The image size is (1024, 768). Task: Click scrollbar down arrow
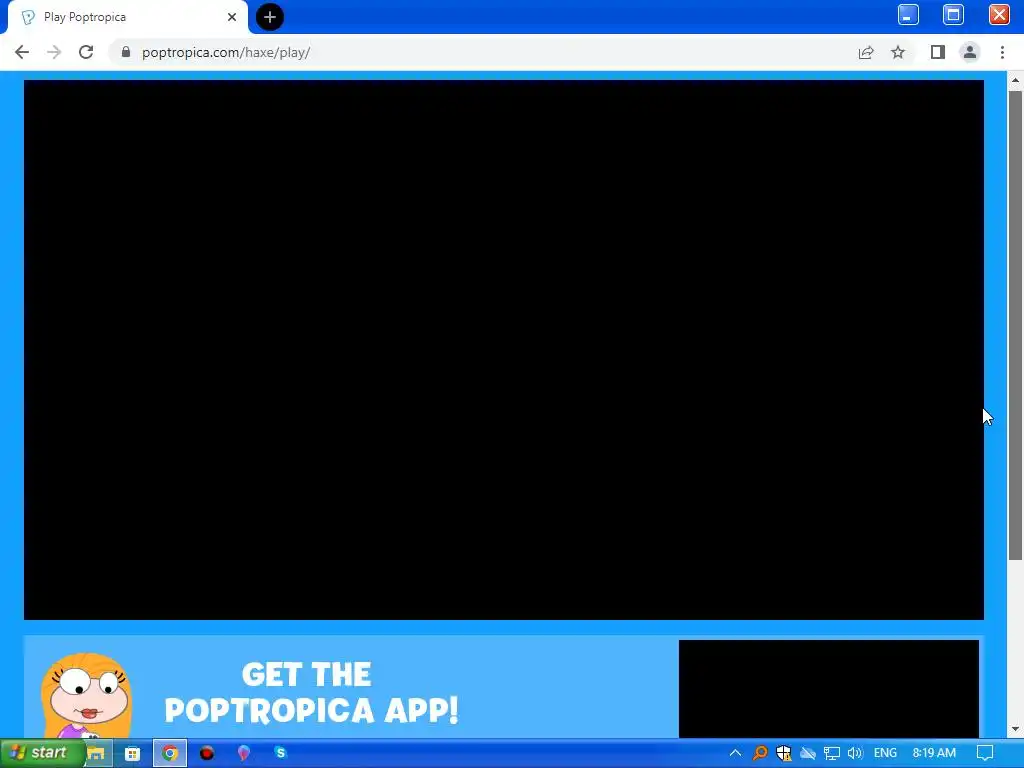pos(1015,729)
